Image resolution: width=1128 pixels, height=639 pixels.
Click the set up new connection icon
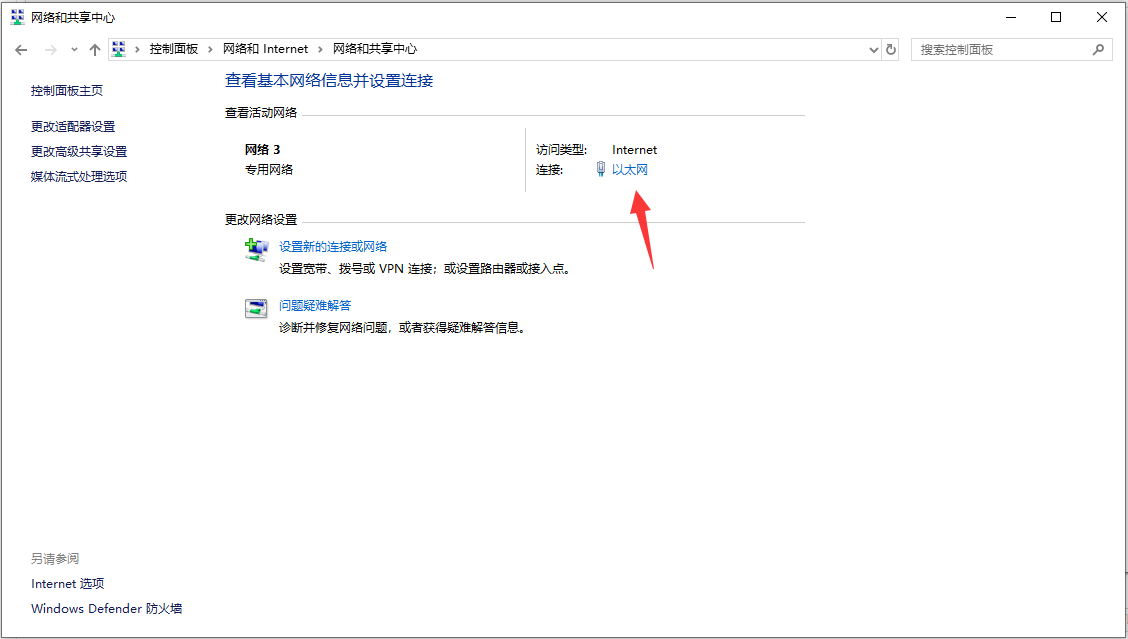[257, 249]
